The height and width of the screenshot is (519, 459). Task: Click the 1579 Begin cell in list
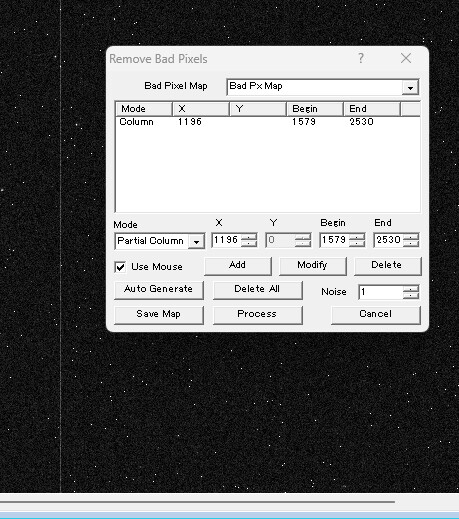pos(304,122)
